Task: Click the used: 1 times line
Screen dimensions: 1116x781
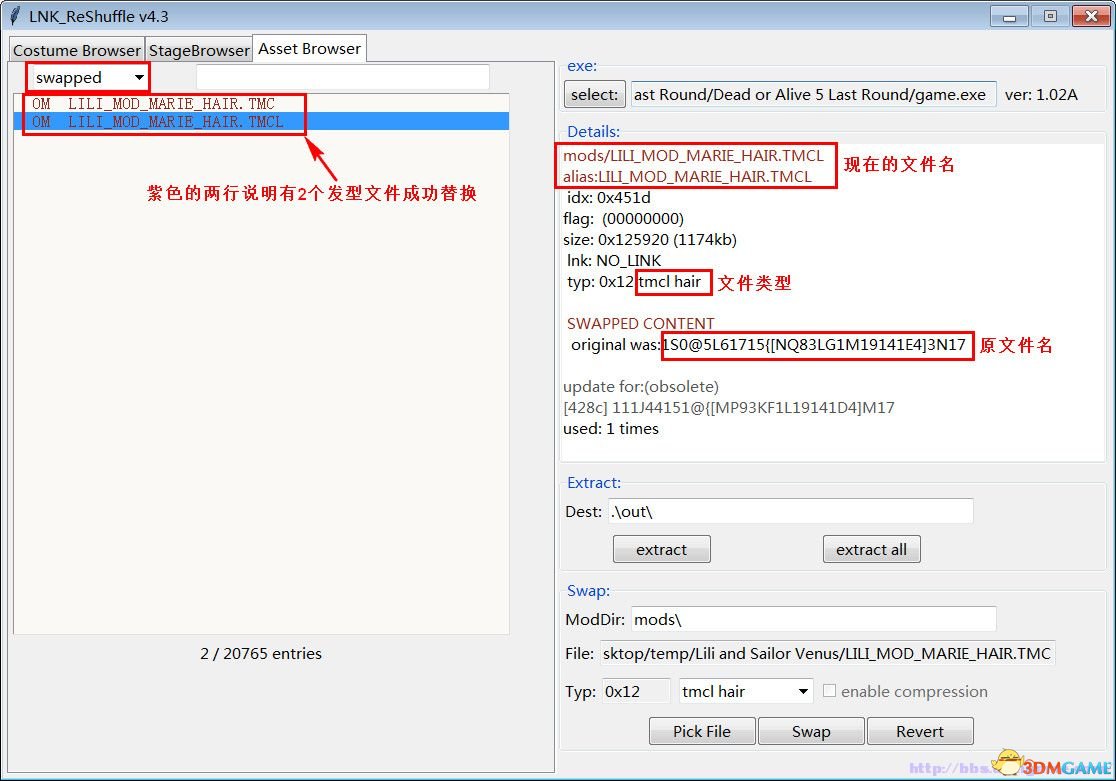Action: click(x=611, y=429)
